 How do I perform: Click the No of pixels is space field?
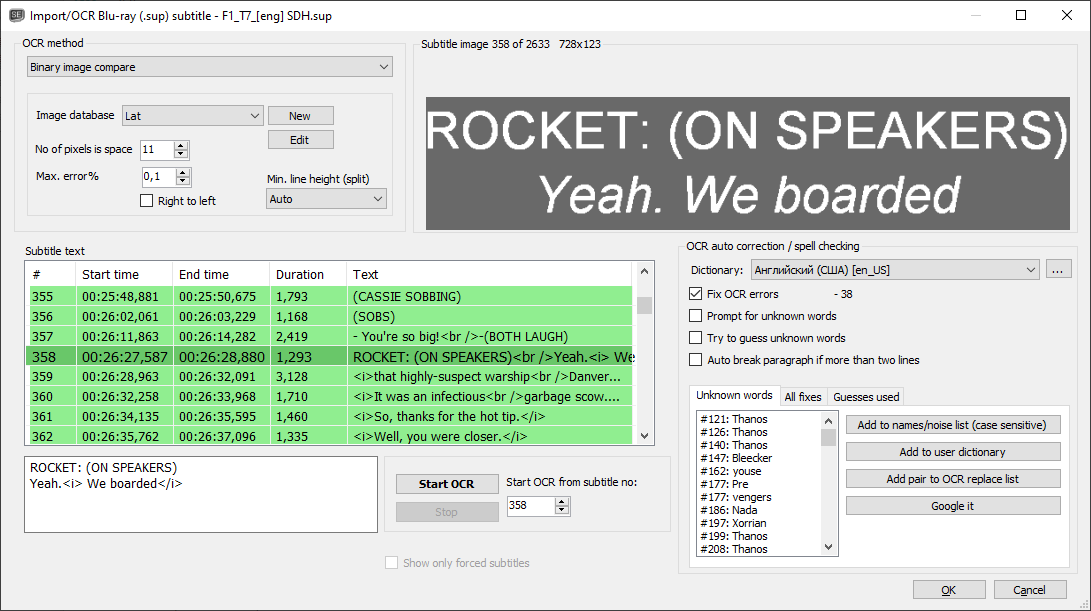point(157,150)
